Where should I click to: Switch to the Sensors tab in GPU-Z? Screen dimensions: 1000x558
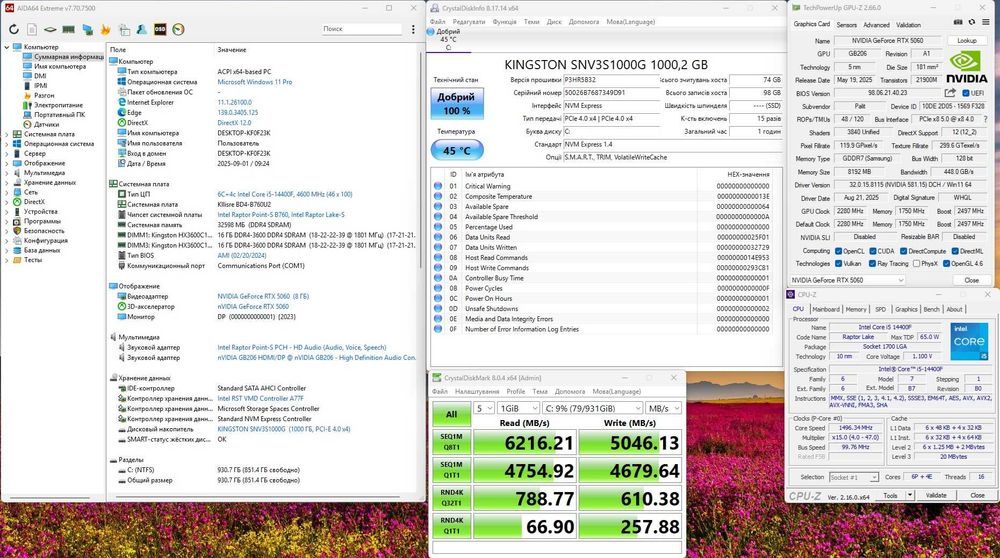(846, 25)
